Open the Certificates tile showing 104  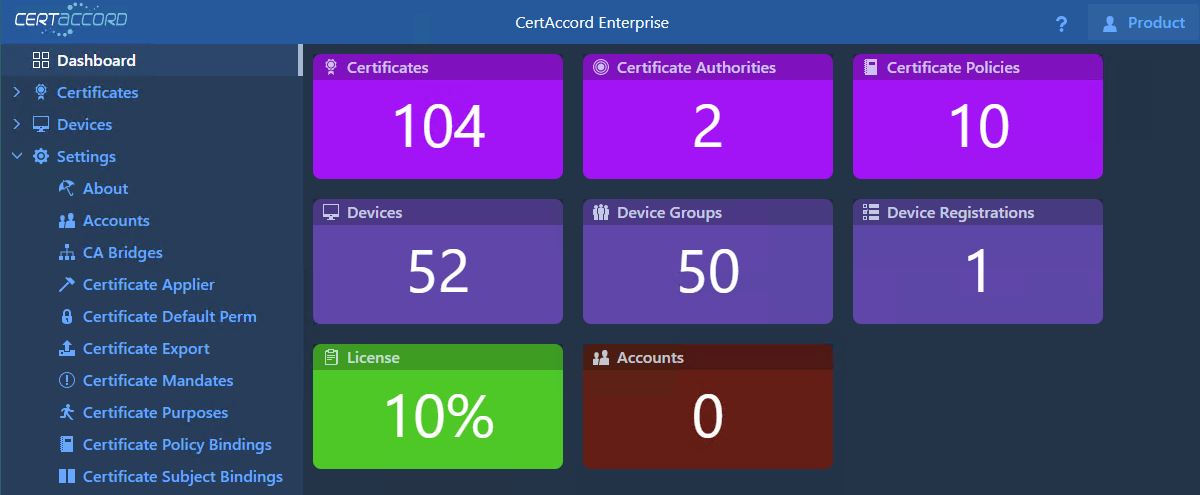point(438,116)
